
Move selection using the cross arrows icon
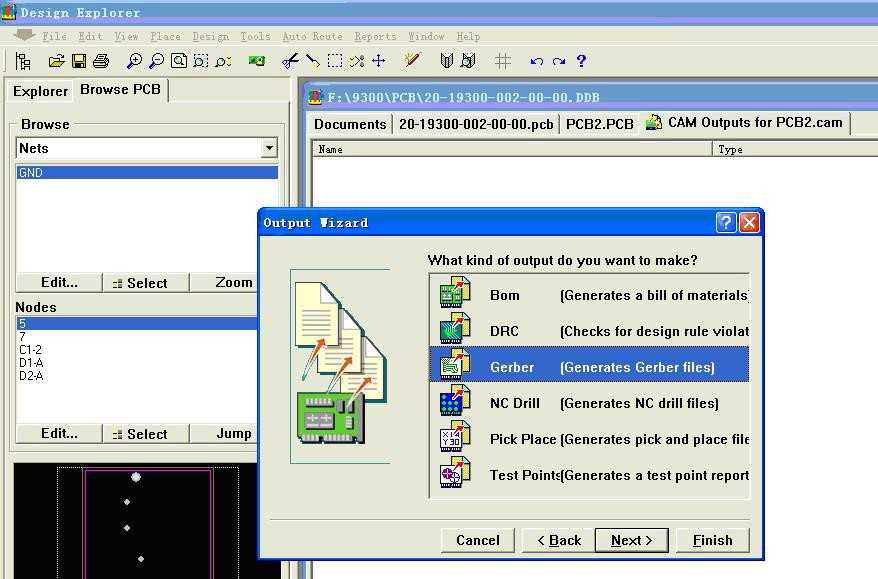pos(379,60)
